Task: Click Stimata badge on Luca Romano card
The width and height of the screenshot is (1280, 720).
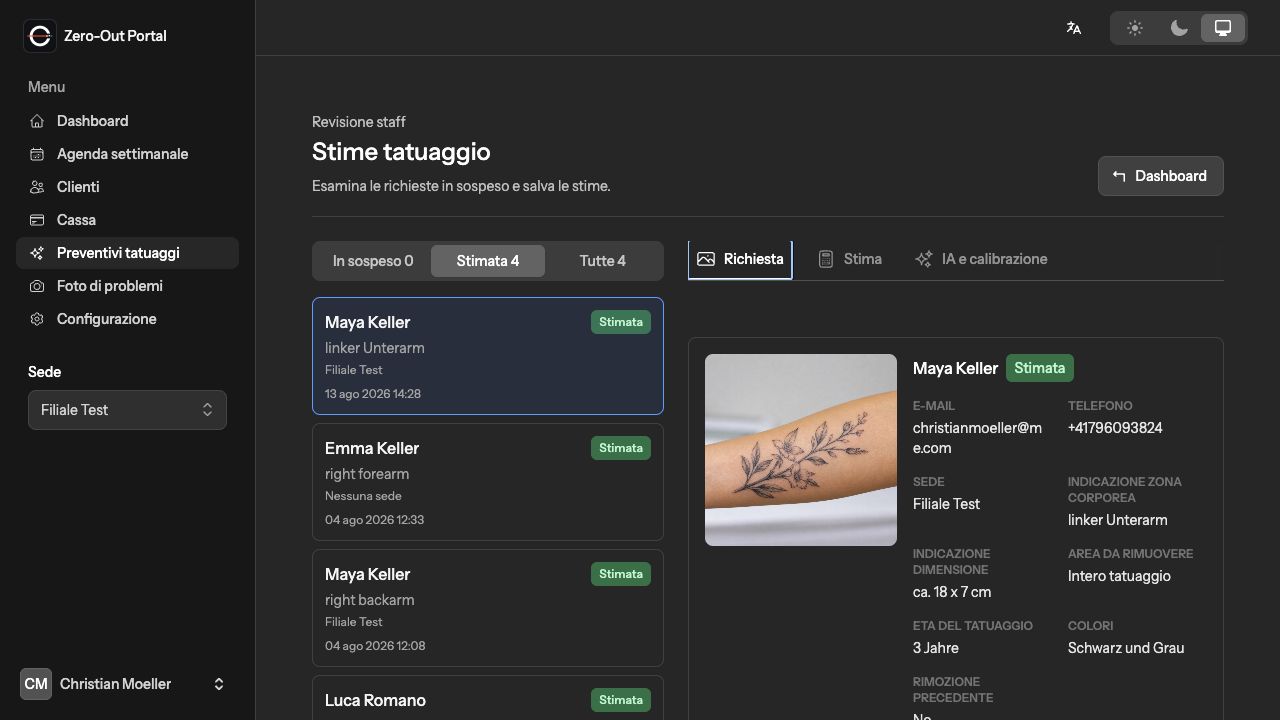Action: (621, 700)
